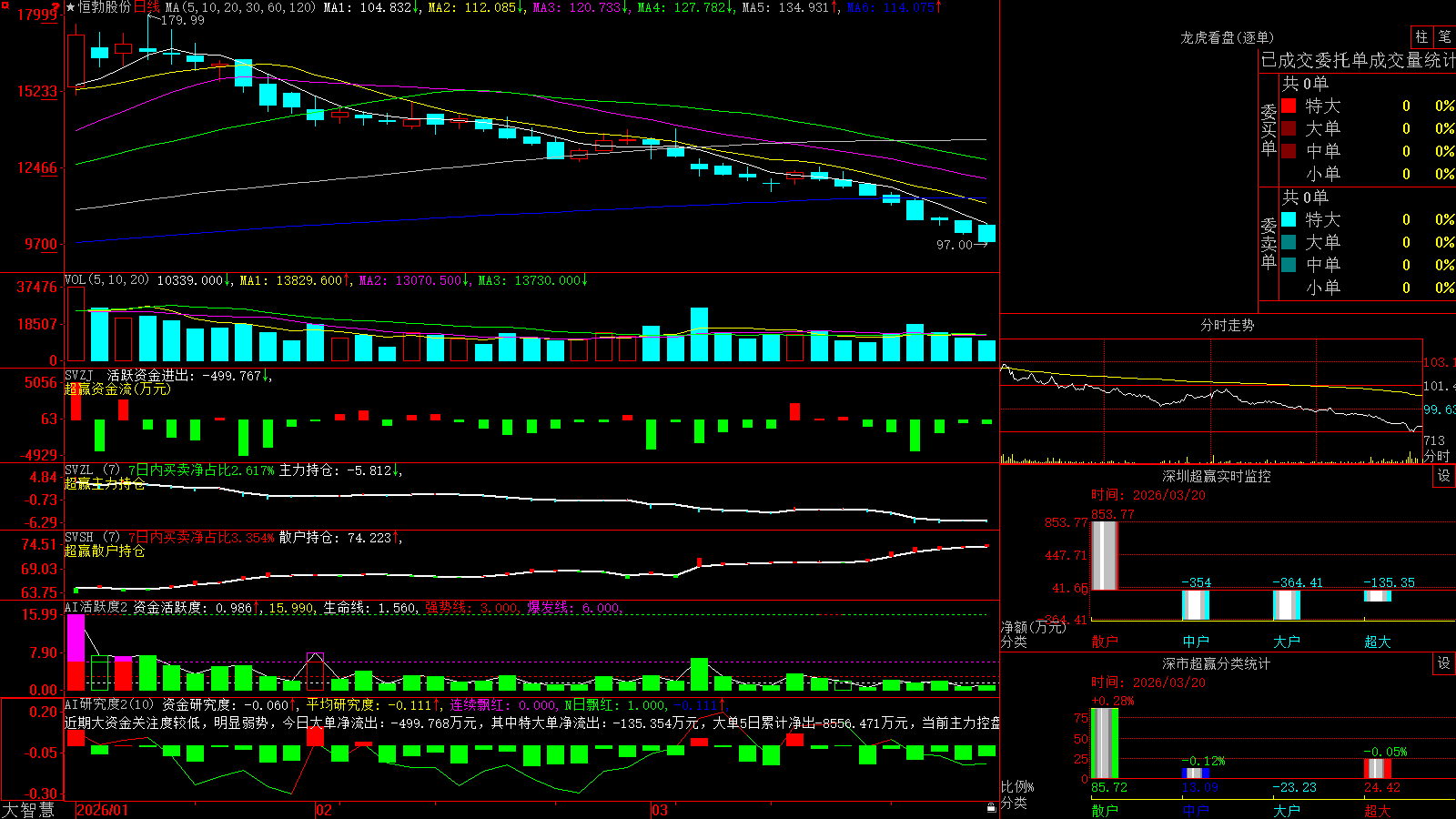Screen dimensions: 1456x819
Task: Click the 大智慧 logo text
Action: point(28,810)
